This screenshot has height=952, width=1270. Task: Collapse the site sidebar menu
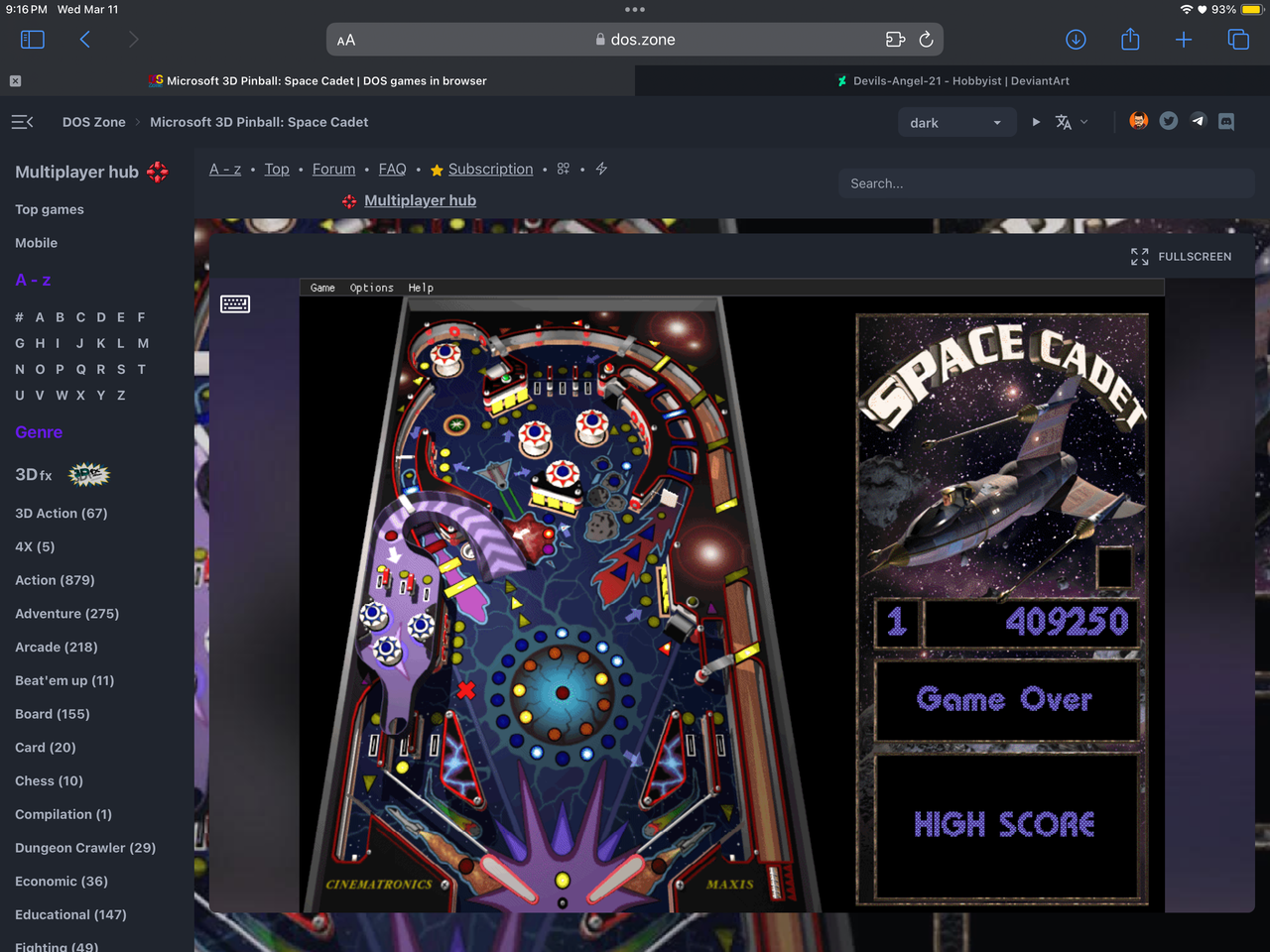[x=22, y=122]
